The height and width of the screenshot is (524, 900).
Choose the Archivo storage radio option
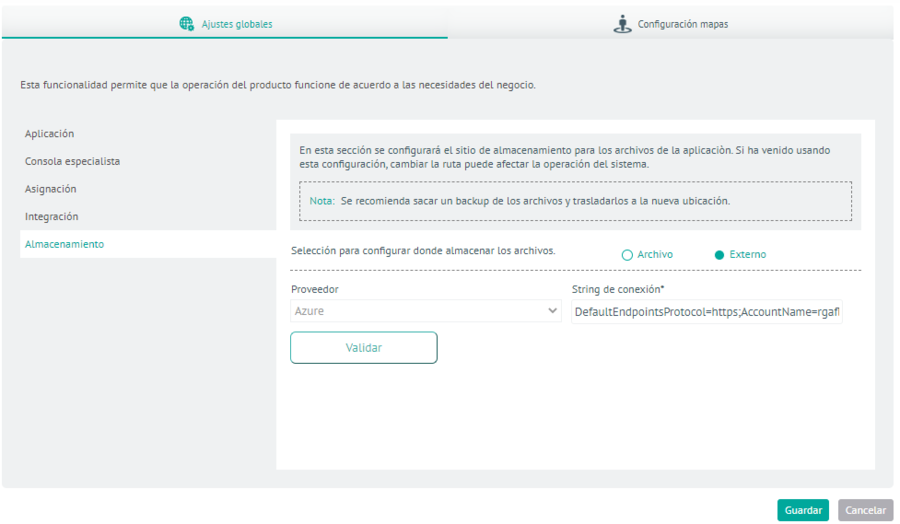tap(627, 255)
